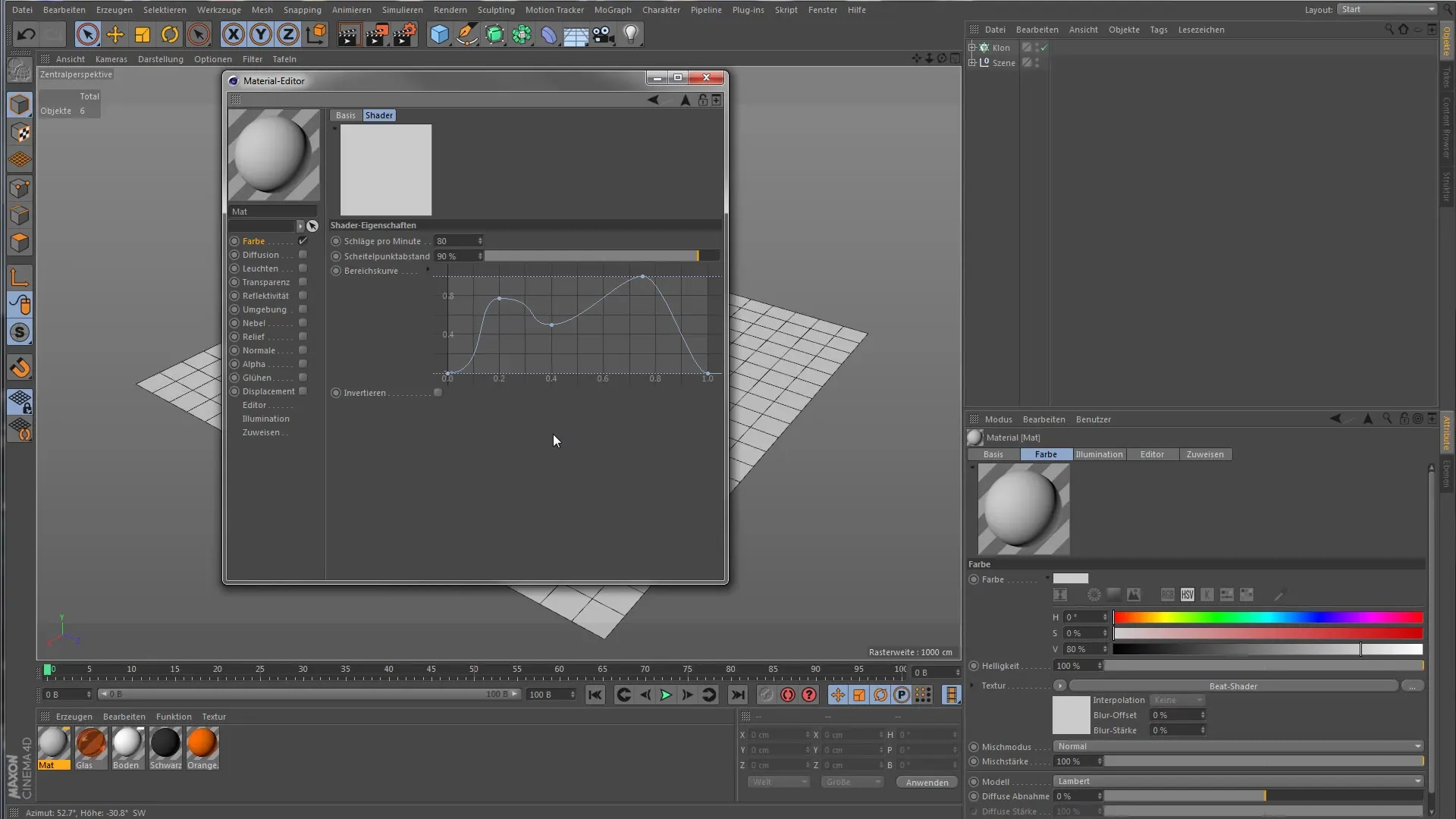The width and height of the screenshot is (1456, 819).
Task: Open the Welt coordinate system dropdown
Action: (x=779, y=782)
